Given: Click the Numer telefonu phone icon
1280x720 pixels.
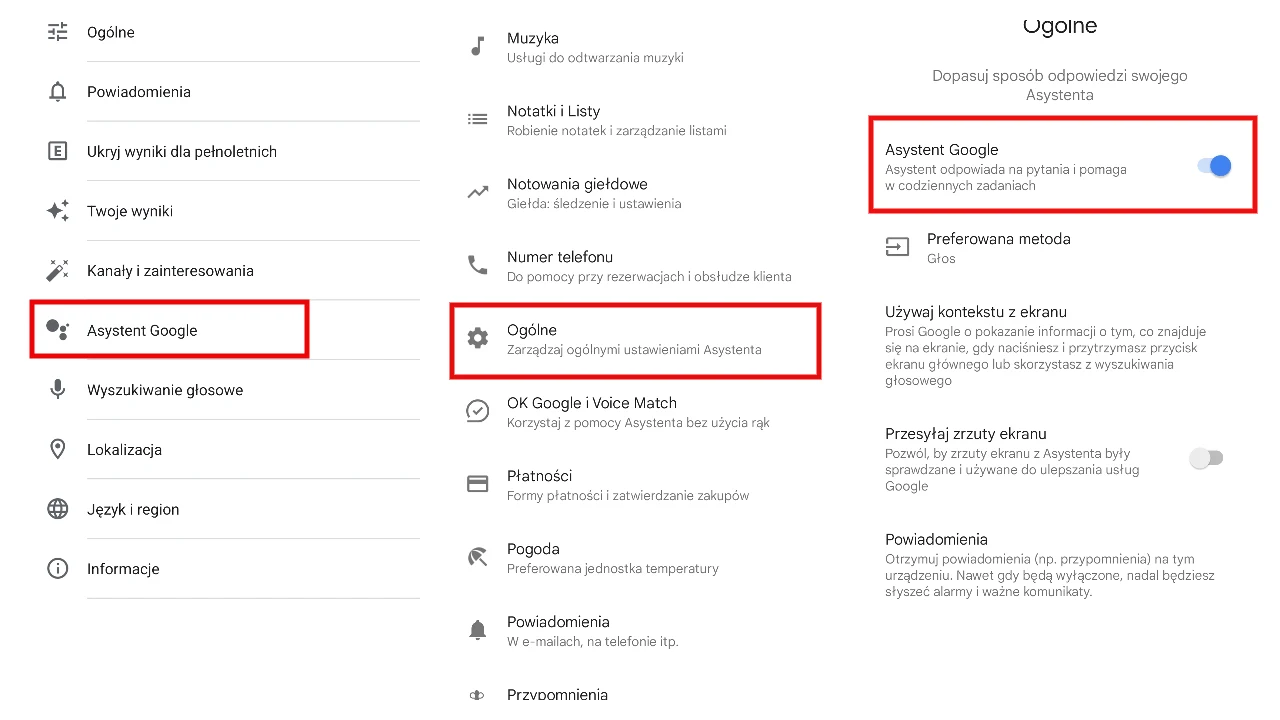Looking at the screenshot, I should pos(477,265).
